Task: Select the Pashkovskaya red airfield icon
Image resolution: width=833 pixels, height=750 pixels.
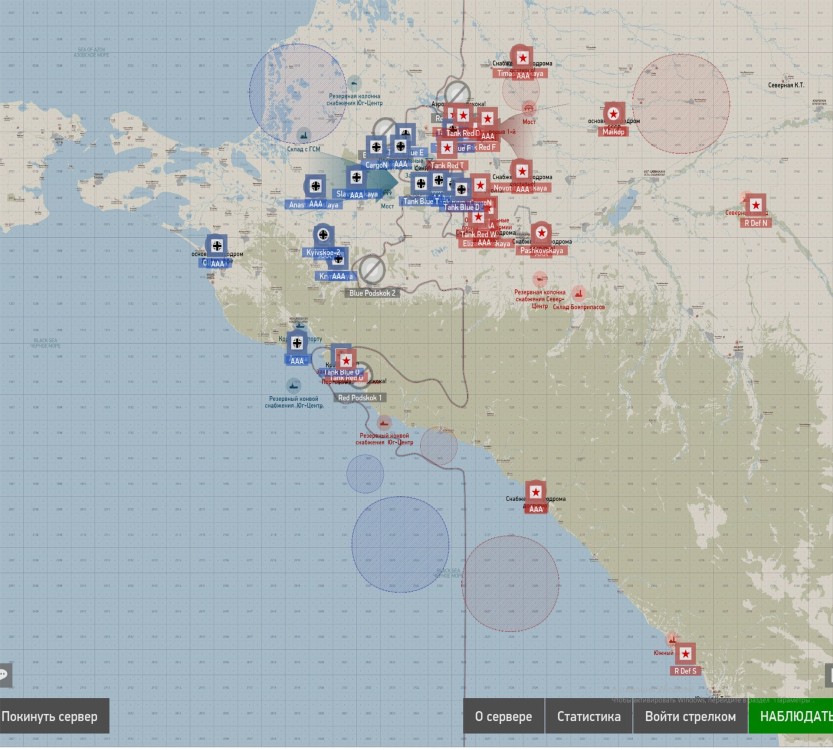Action: [541, 233]
